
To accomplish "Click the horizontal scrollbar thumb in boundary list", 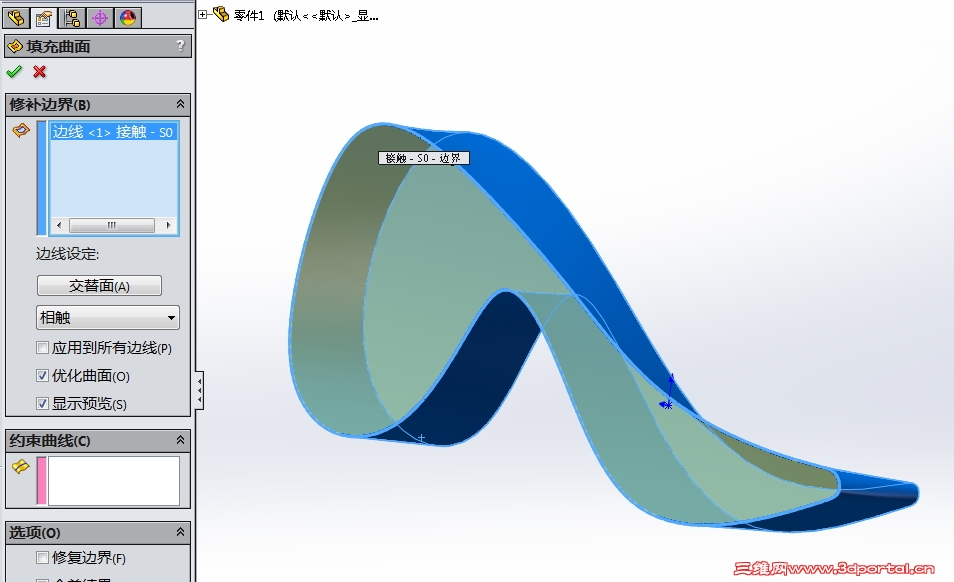I will [x=111, y=225].
